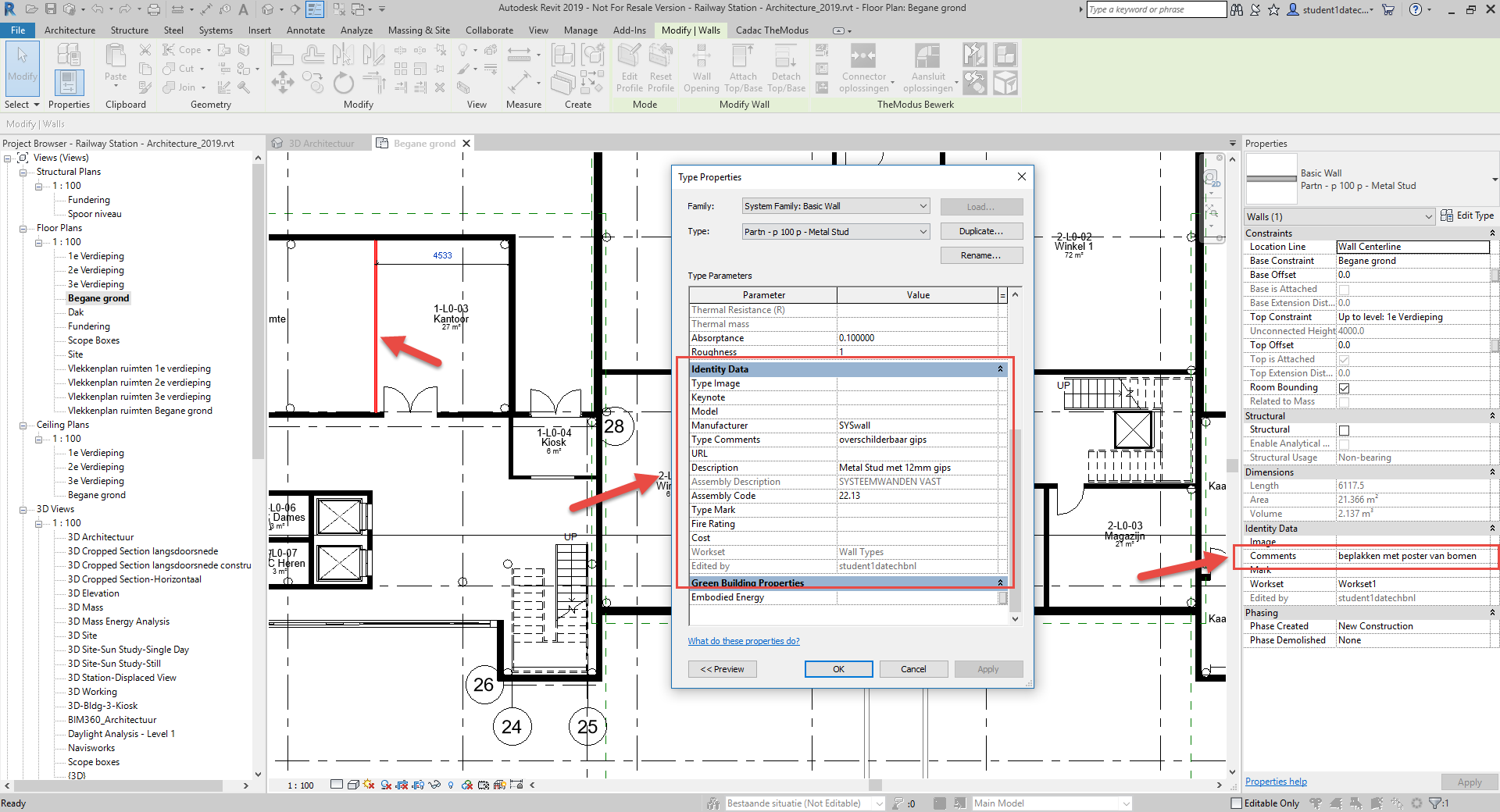The height and width of the screenshot is (812, 1500).
Task: Open the 'What do these properties do?' link
Action: (x=743, y=641)
